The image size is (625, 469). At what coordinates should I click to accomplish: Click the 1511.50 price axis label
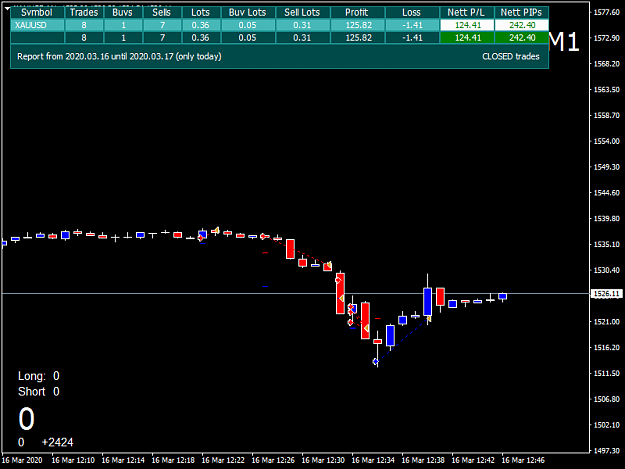click(x=607, y=373)
